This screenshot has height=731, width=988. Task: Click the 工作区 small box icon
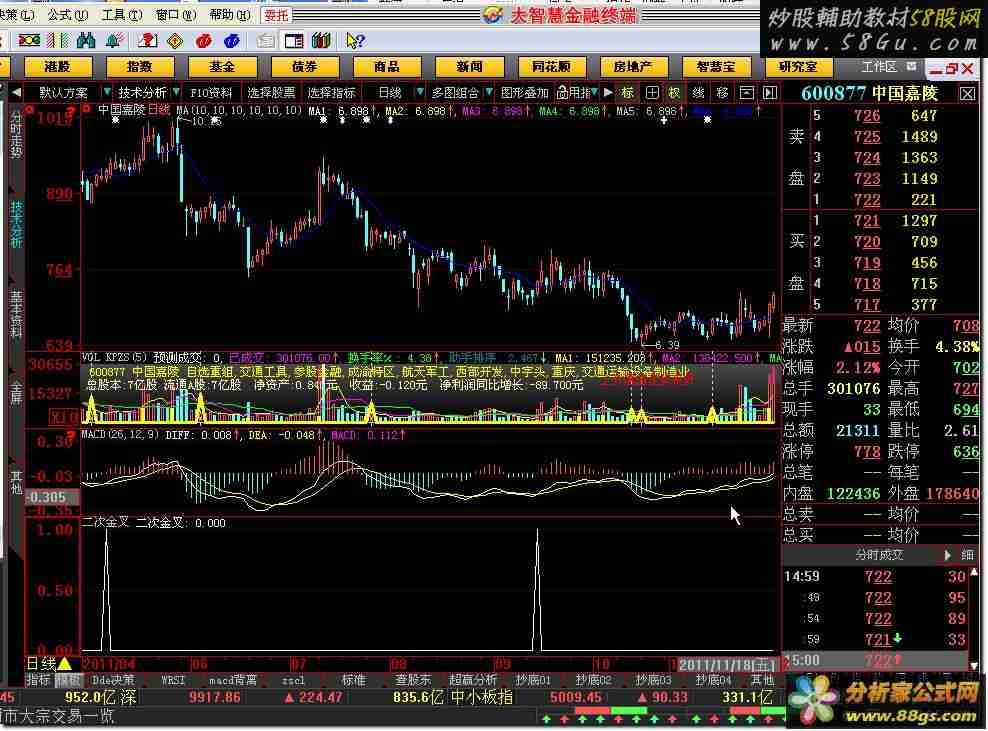pos(911,66)
